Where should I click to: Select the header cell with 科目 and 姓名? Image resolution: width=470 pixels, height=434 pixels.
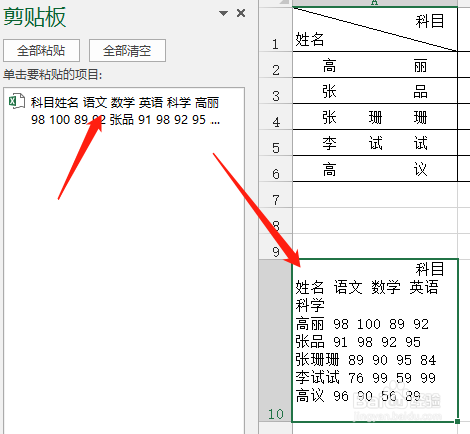[375, 29]
